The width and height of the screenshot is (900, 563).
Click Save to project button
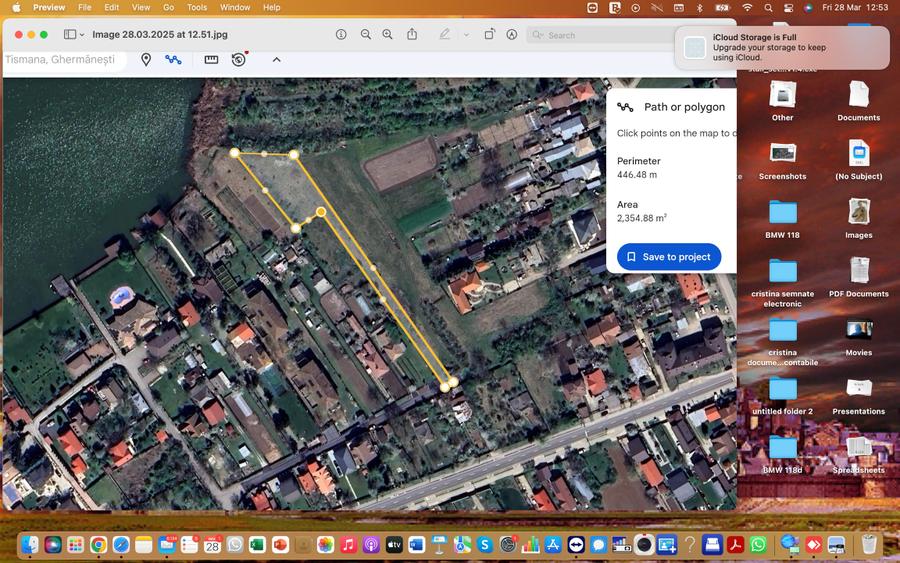(668, 257)
